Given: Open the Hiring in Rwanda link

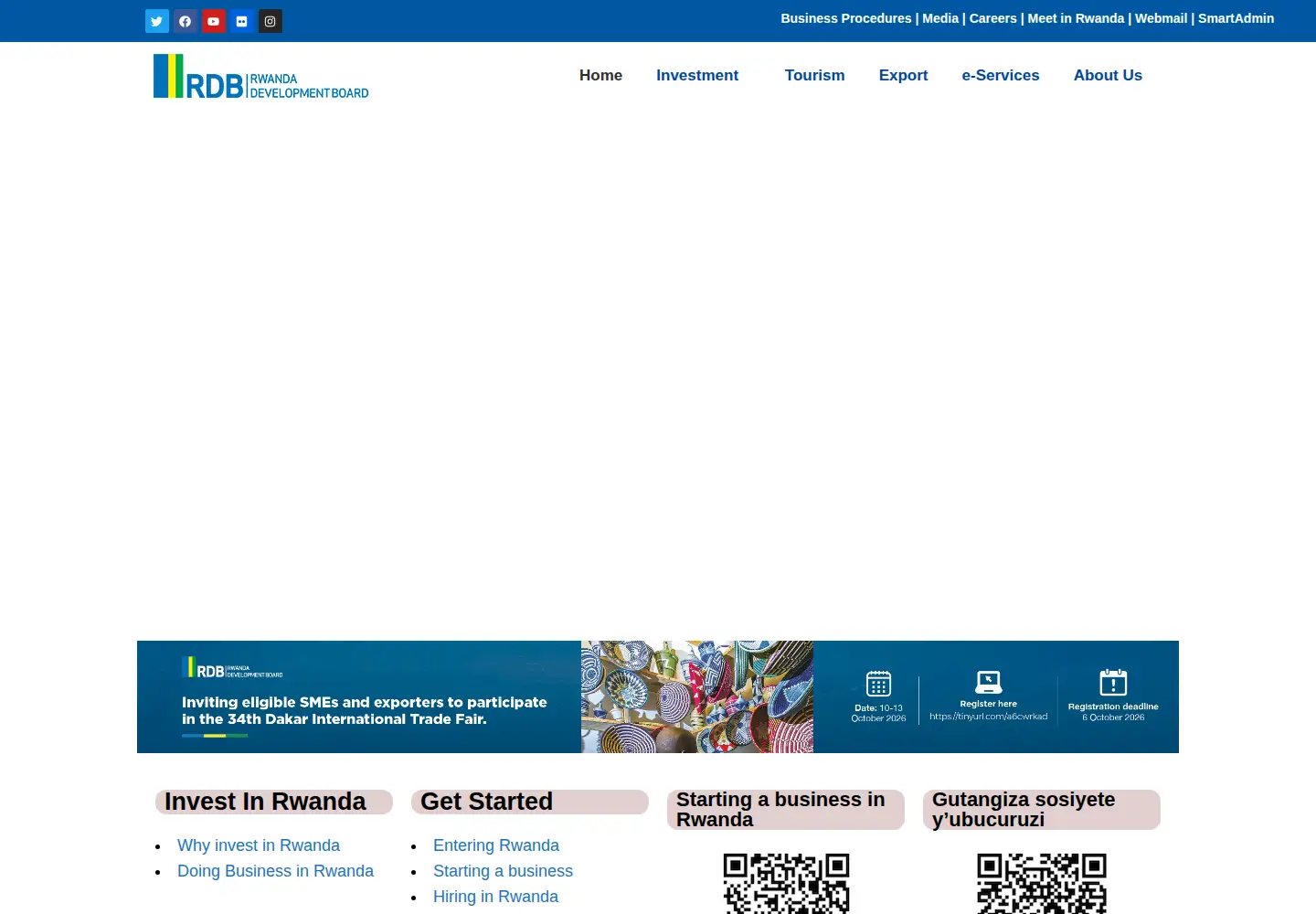Looking at the screenshot, I should tap(495, 897).
